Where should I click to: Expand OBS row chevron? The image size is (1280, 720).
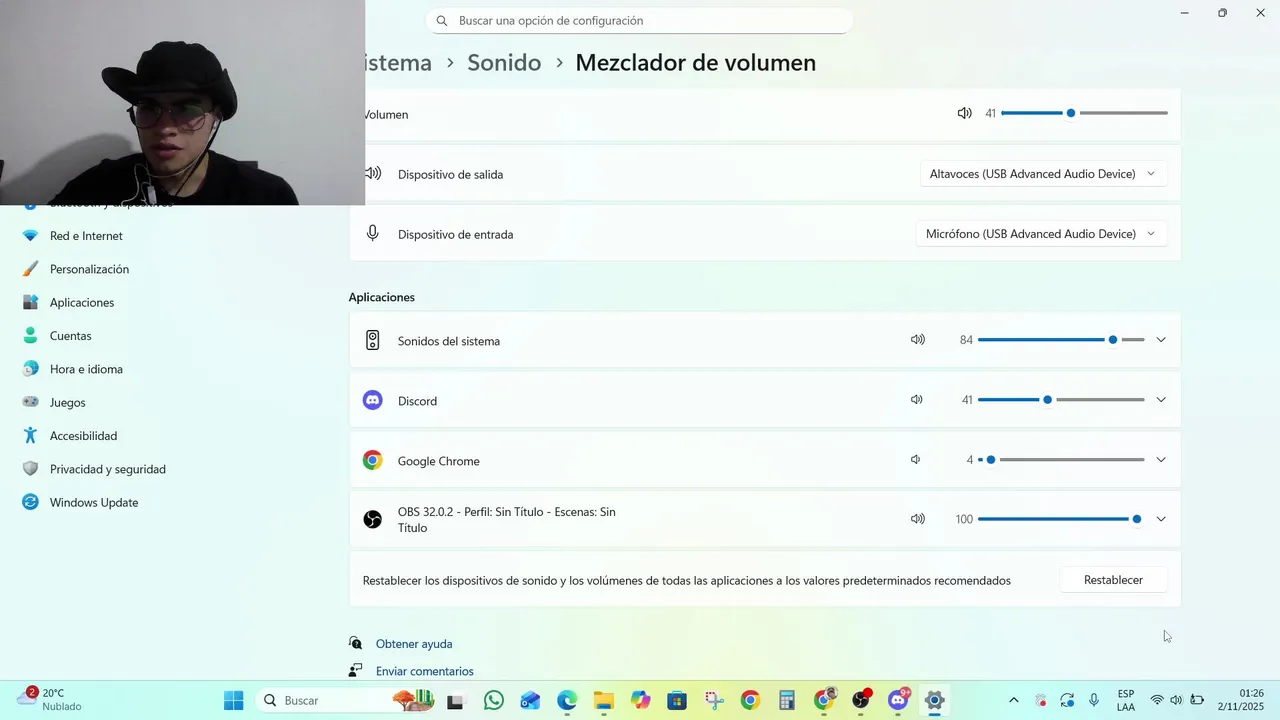1161,519
